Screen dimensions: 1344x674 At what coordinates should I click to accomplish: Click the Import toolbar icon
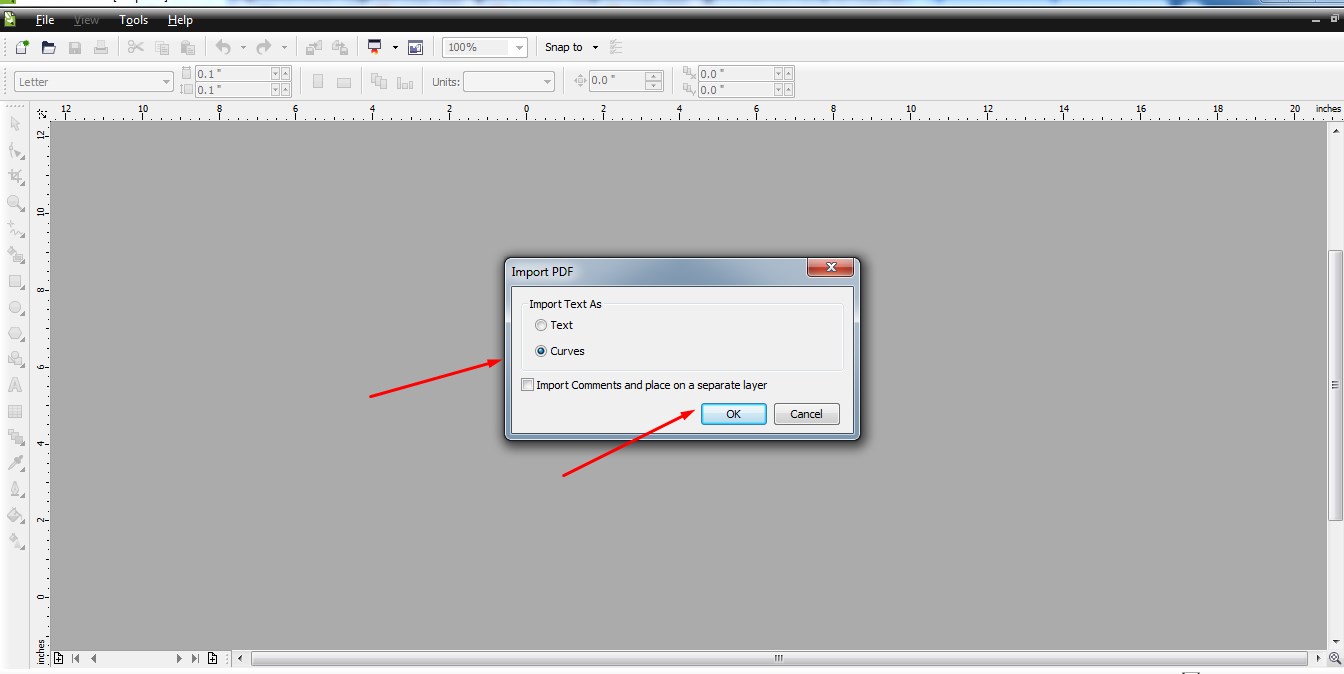tap(314, 47)
